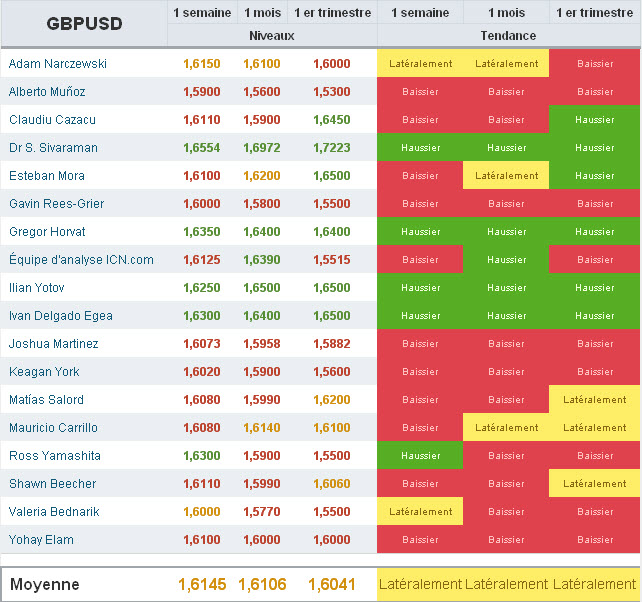Click Mauricio Carrillo's 1 mois Latéralement cell

pyautogui.click(x=506, y=428)
